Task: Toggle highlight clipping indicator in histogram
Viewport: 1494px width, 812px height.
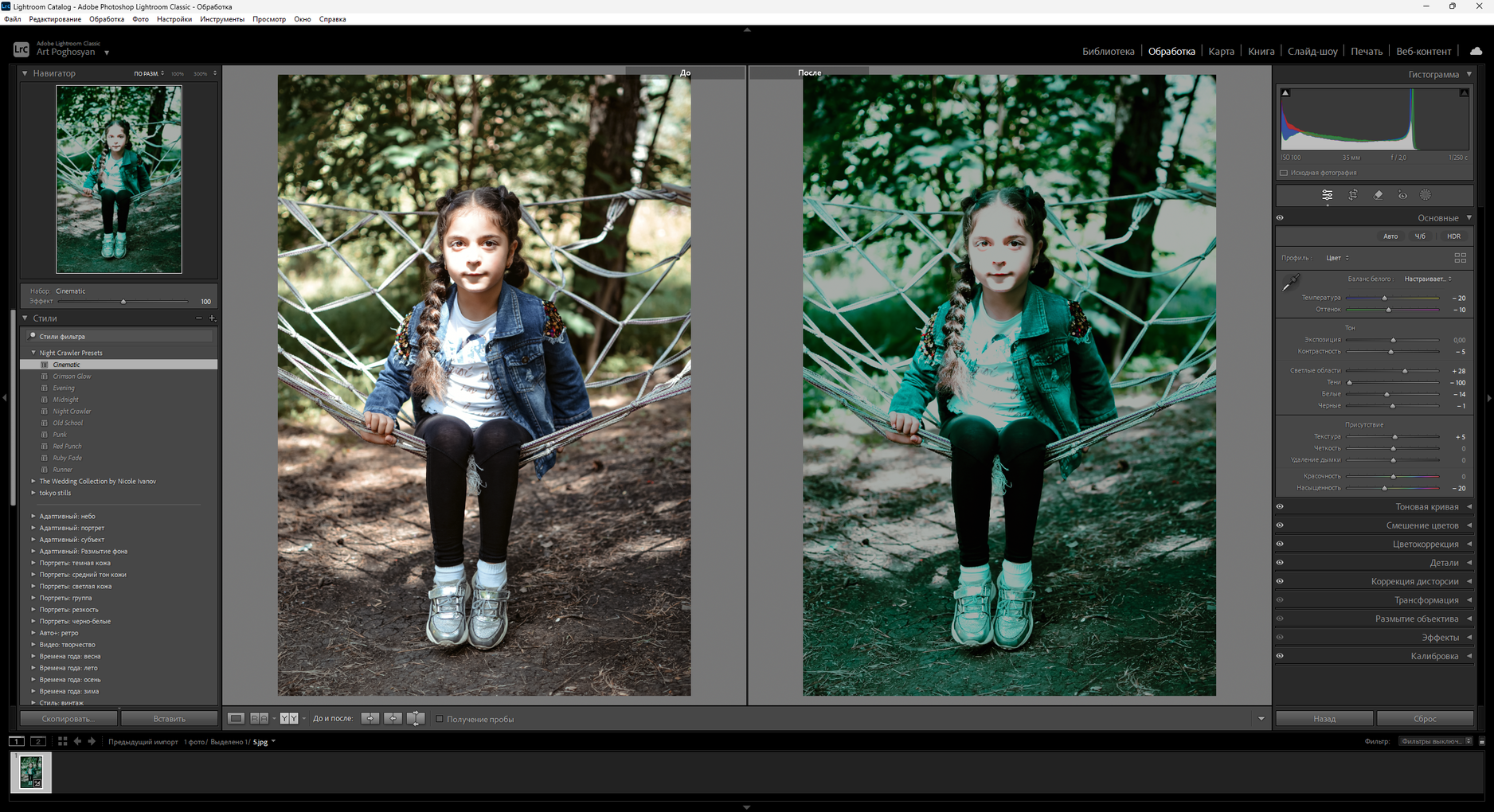Action: coord(1464,93)
